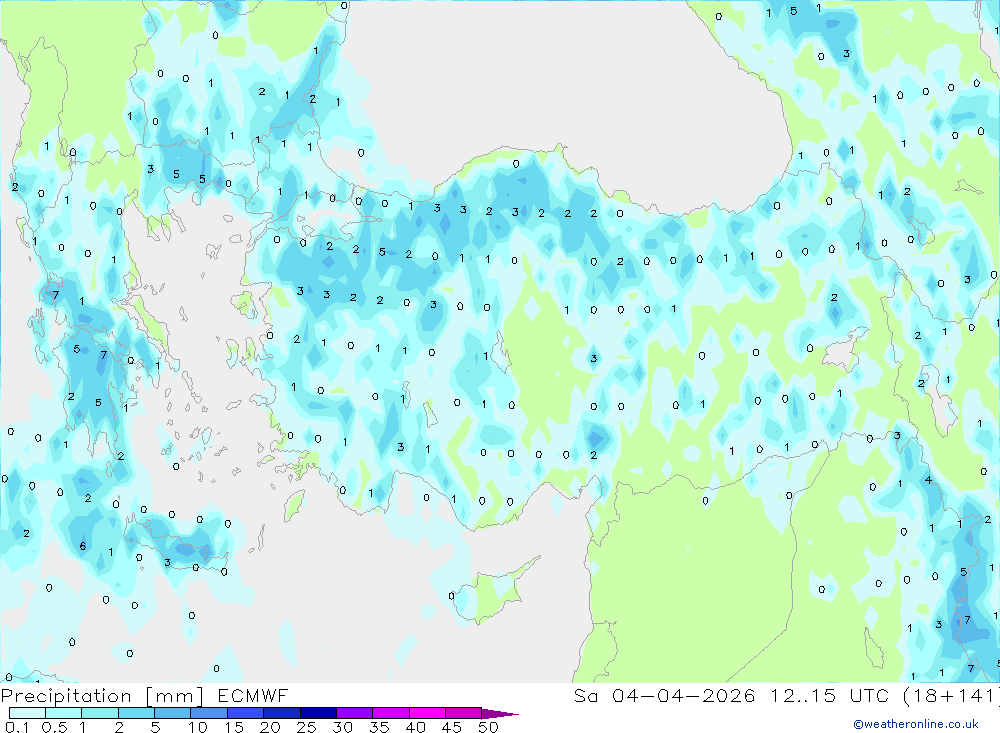This screenshot has width=1000, height=733.
Task: Click the legend label '40'
Action: click(x=416, y=727)
